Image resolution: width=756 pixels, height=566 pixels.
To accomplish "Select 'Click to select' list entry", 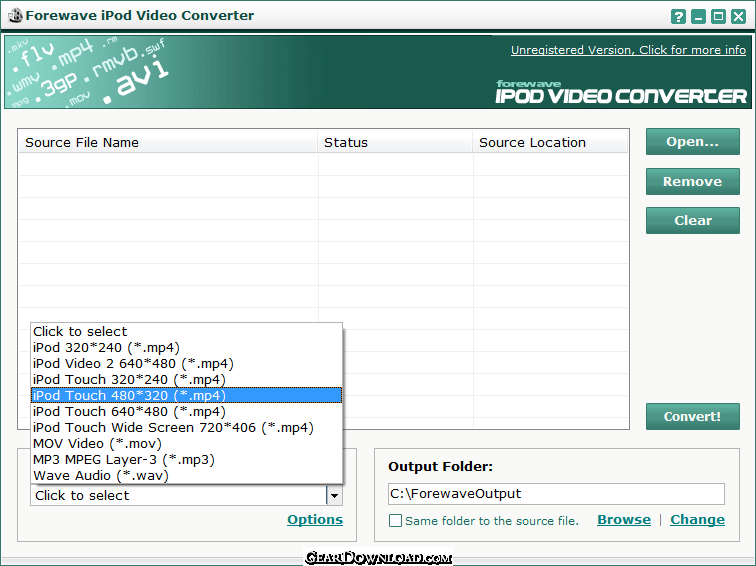I will pyautogui.click(x=187, y=332).
